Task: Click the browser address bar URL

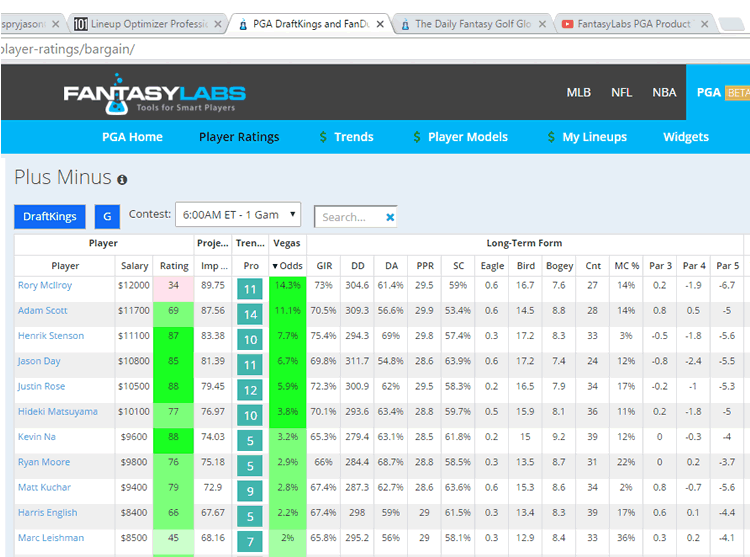Action: coord(67,49)
